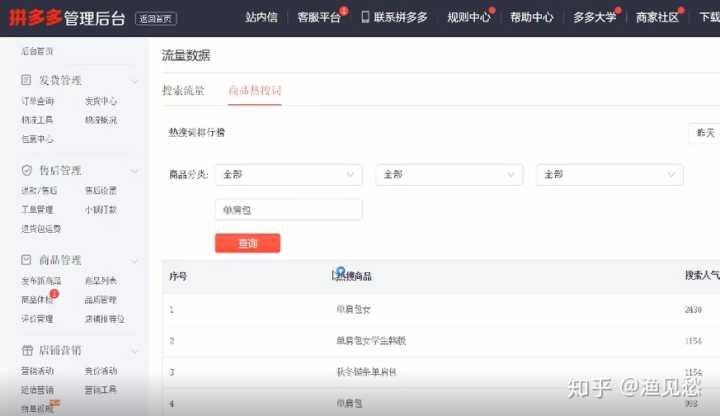Open 多多大学 in top navigation
Screen dimensions: 720x416
[595, 17]
